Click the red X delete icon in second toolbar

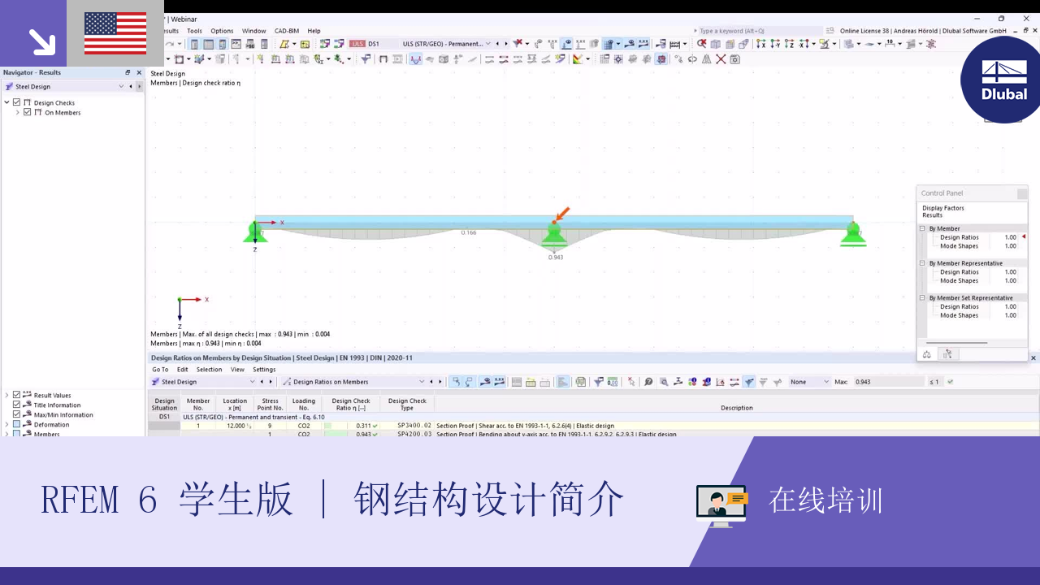(720, 59)
